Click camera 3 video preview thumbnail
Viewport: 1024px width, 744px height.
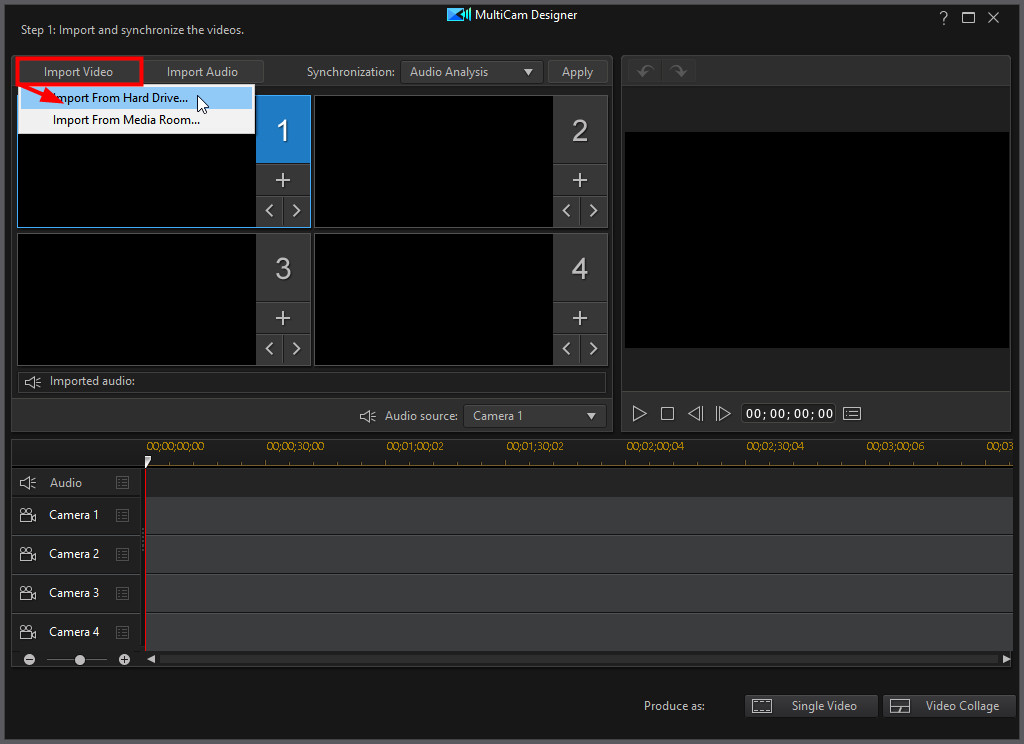(x=137, y=300)
